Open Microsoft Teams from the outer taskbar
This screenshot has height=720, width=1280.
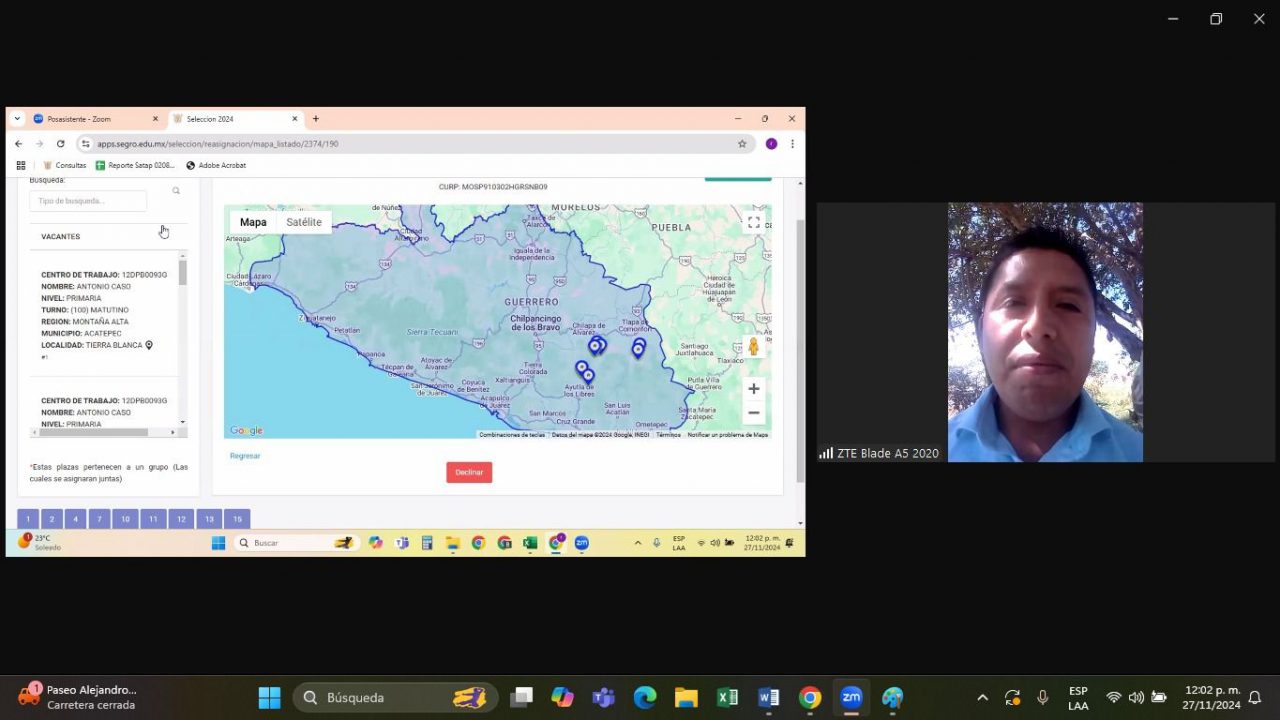[603, 697]
